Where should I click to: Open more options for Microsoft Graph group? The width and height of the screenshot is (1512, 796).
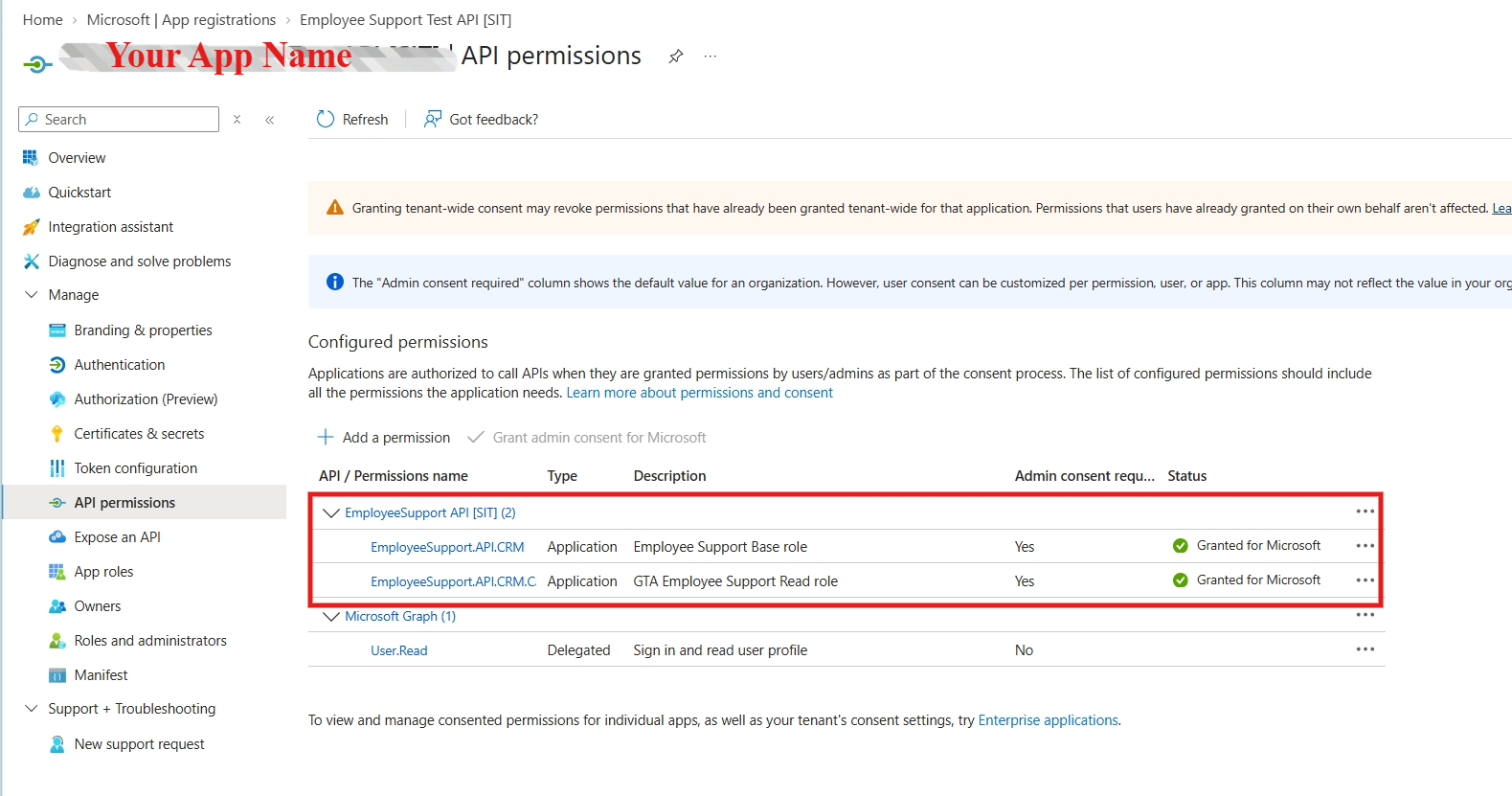point(1365,615)
